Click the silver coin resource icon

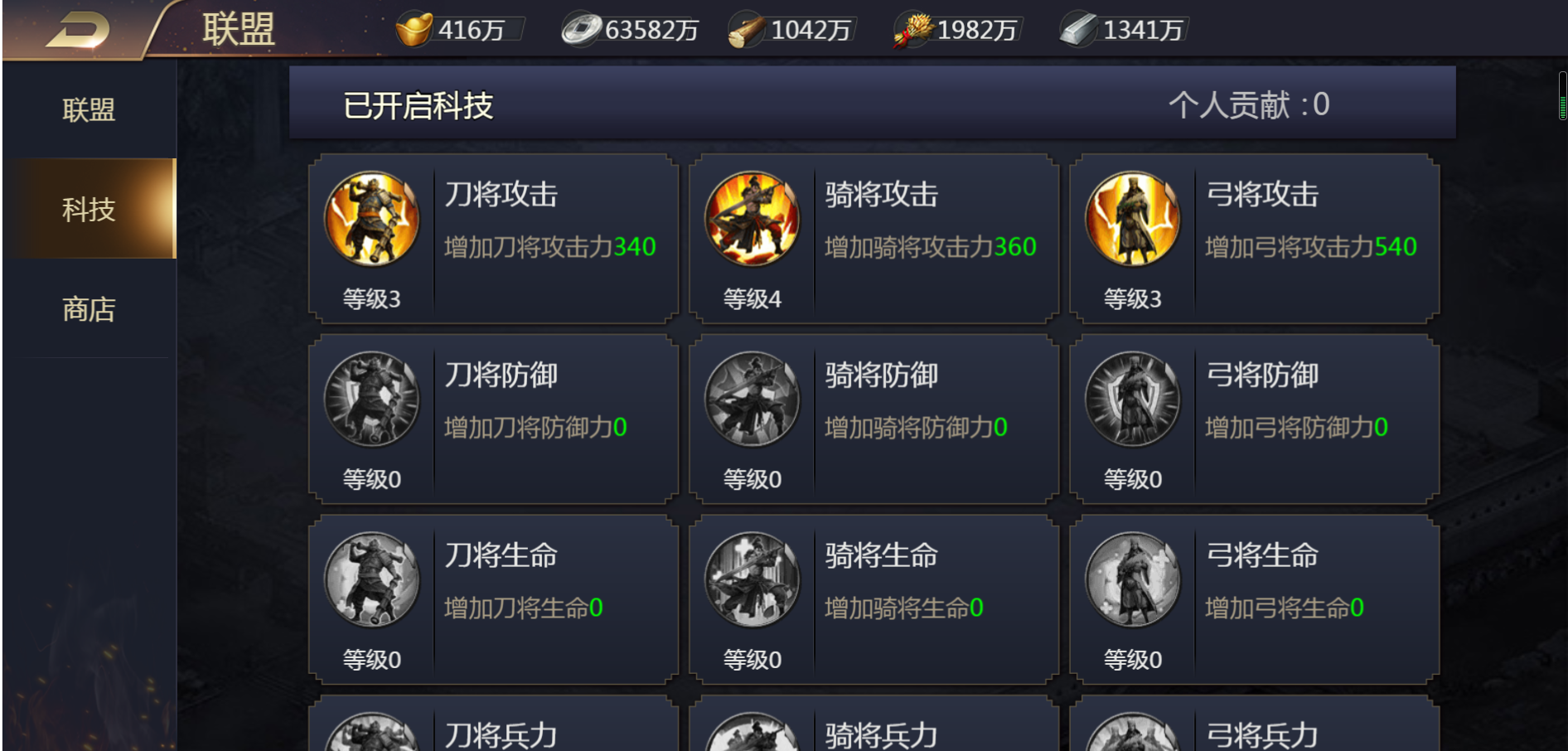coord(581,30)
